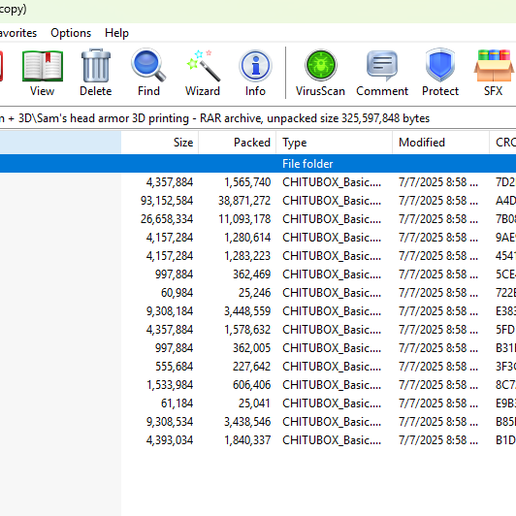This screenshot has width=516, height=516.
Task: Select the highlighted File folder row
Action: coord(258,164)
